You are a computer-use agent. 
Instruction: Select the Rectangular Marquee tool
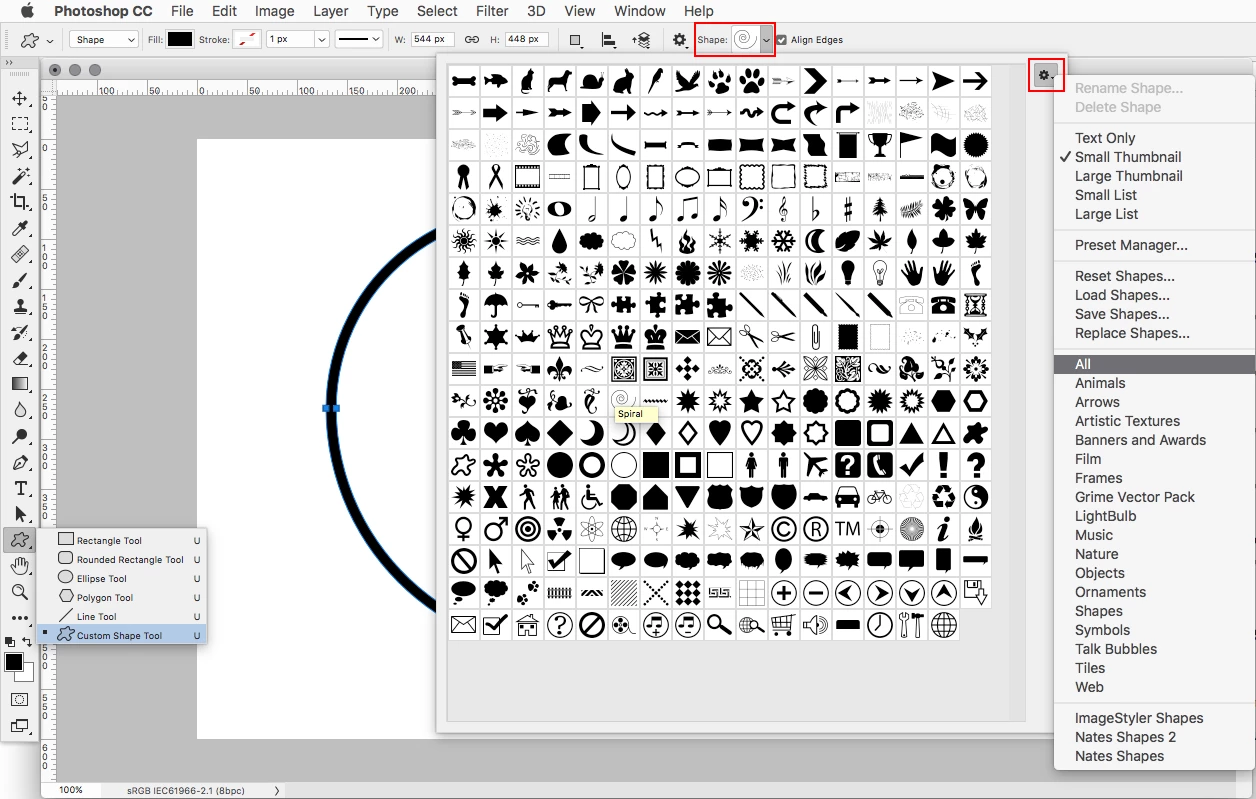click(20, 124)
